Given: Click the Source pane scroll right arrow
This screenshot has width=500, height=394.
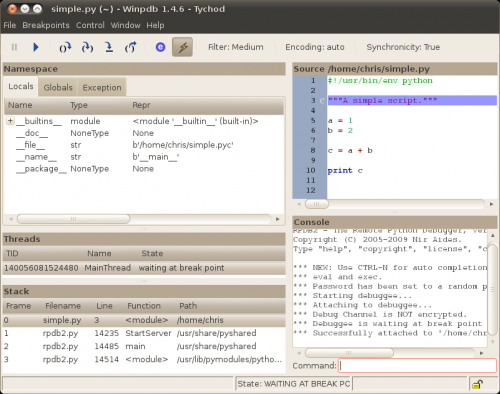Looking at the screenshot, I should (491, 204).
